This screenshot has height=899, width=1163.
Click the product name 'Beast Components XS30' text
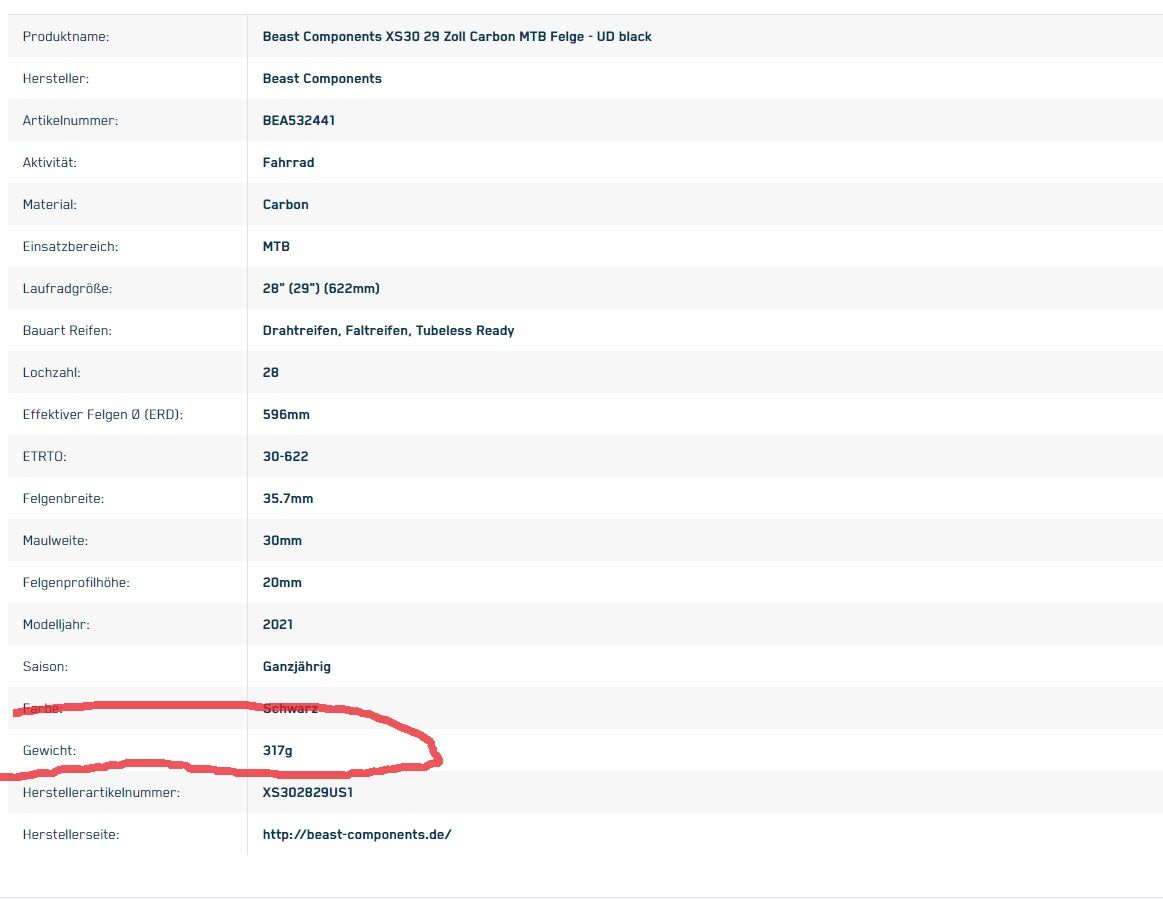(456, 37)
